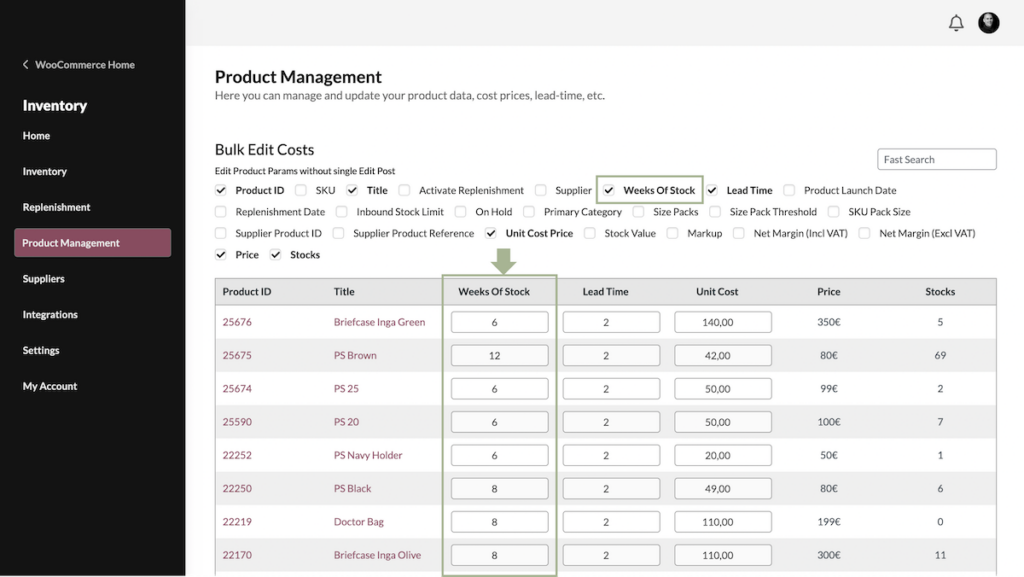Open Home in the sidebar

[x=37, y=136]
